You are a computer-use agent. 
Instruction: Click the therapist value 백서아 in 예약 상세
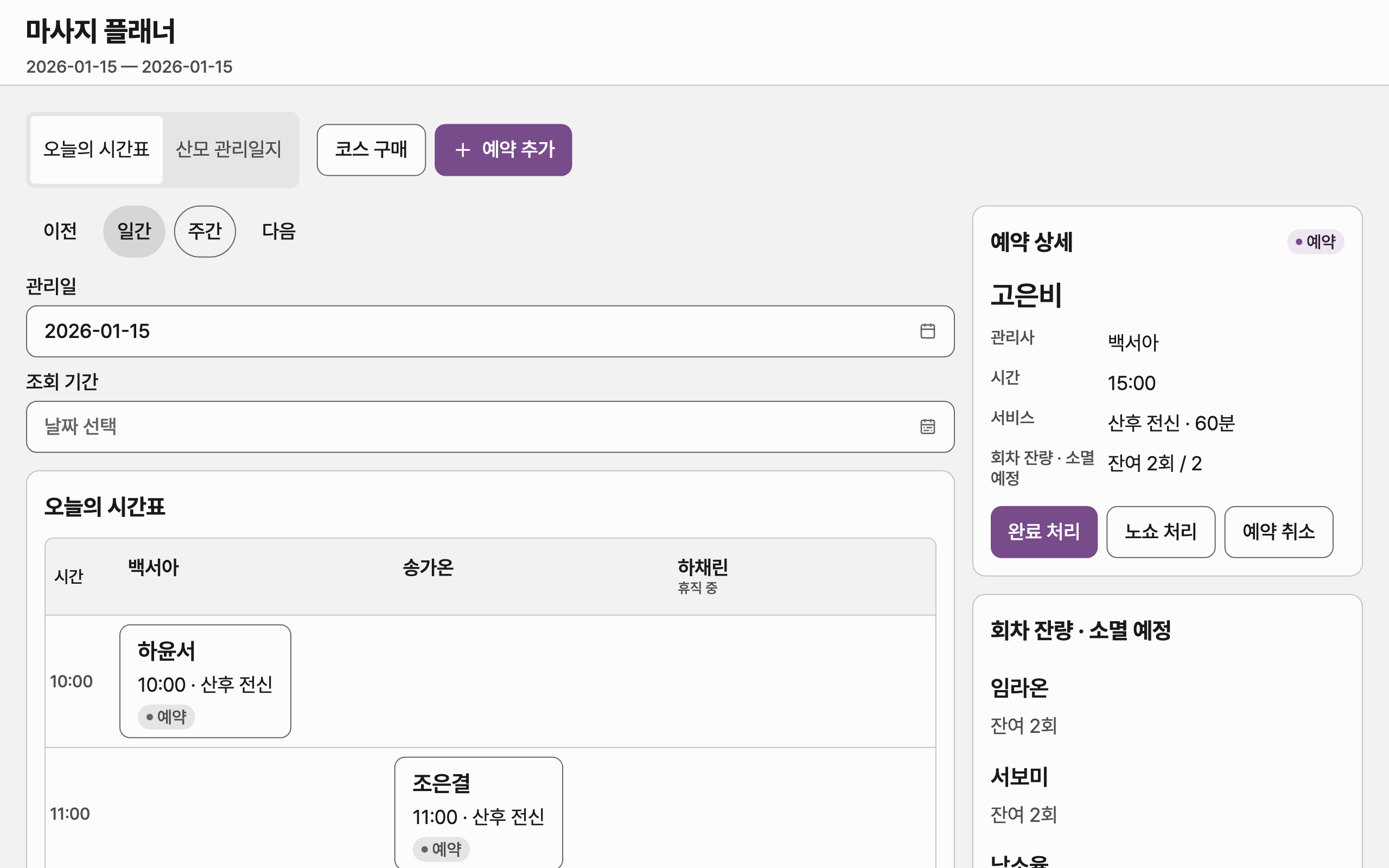pyautogui.click(x=1133, y=343)
